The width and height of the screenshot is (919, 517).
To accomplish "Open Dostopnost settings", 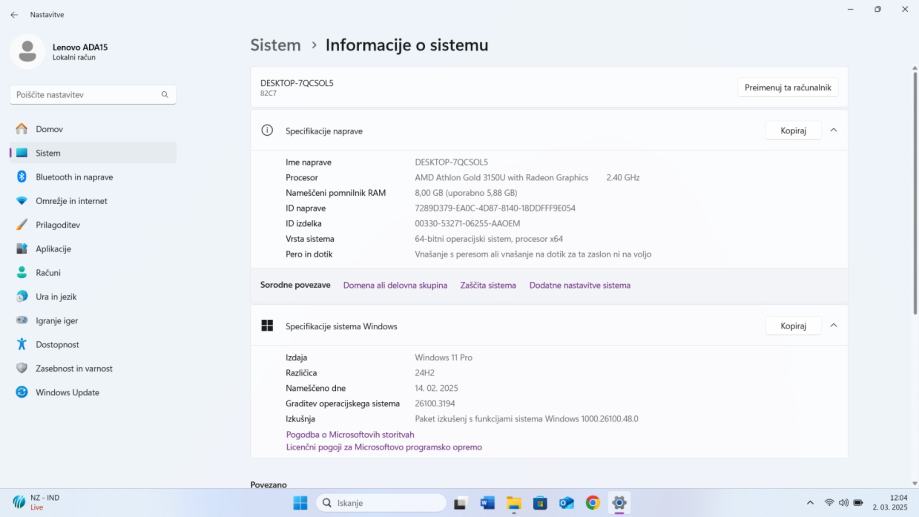I will 93,345.
